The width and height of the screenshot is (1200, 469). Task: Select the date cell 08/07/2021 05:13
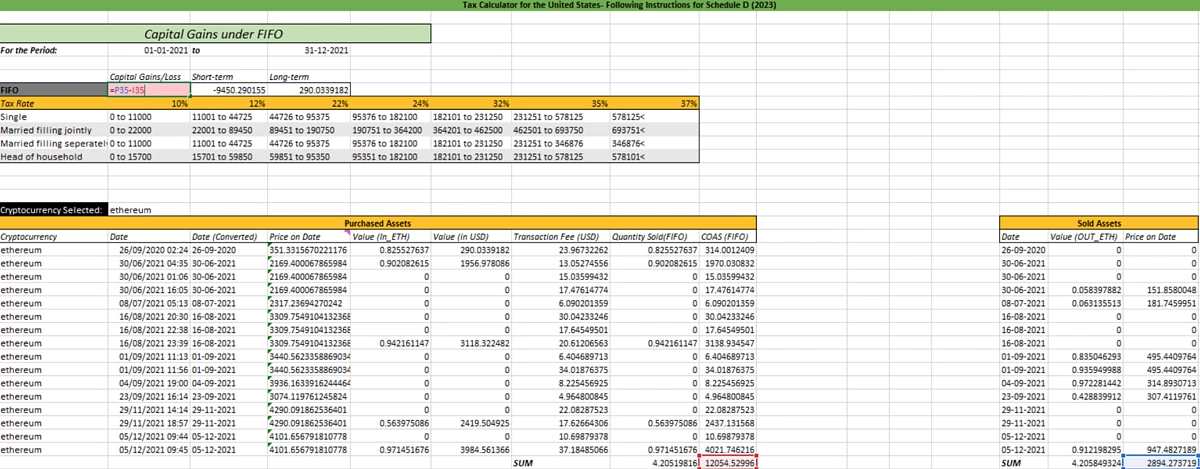pos(147,302)
